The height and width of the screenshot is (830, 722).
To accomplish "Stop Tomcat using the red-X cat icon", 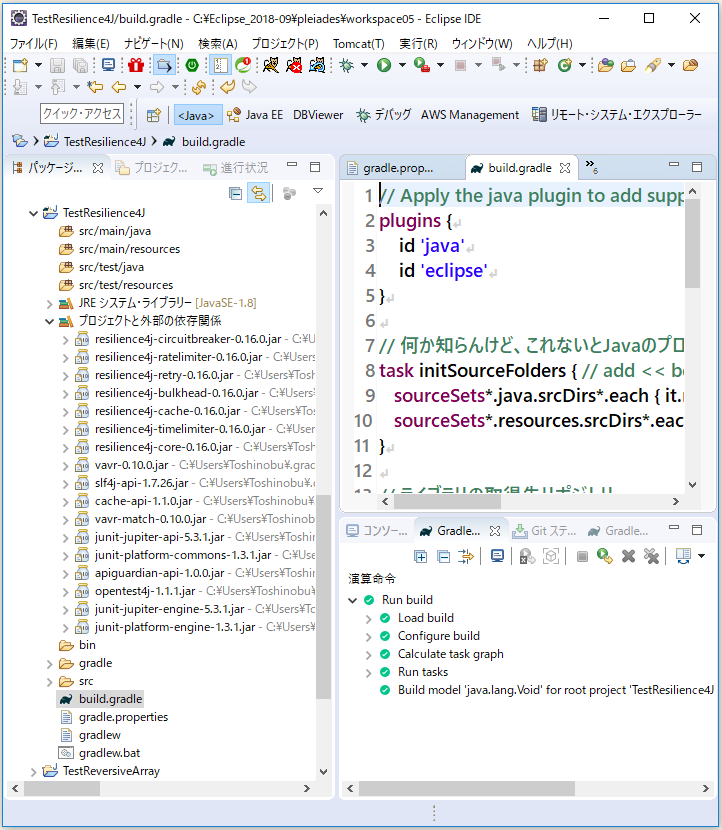I will (294, 65).
